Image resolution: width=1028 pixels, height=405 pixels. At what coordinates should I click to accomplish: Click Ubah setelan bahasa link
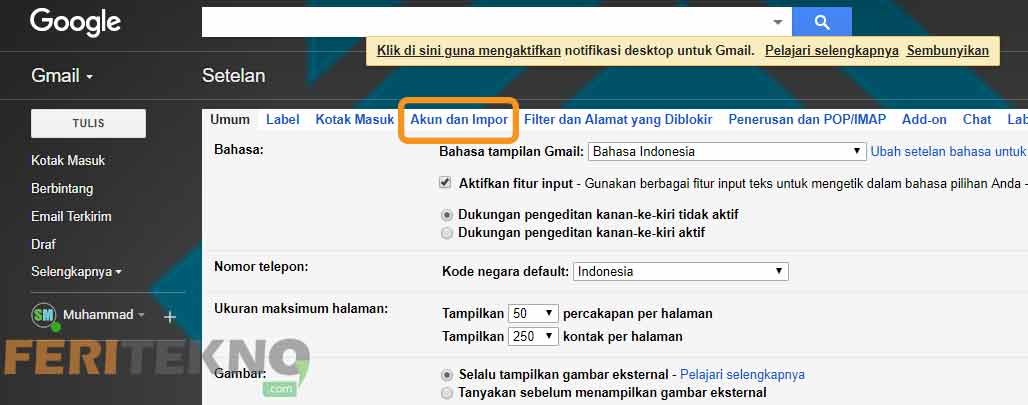click(x=948, y=151)
